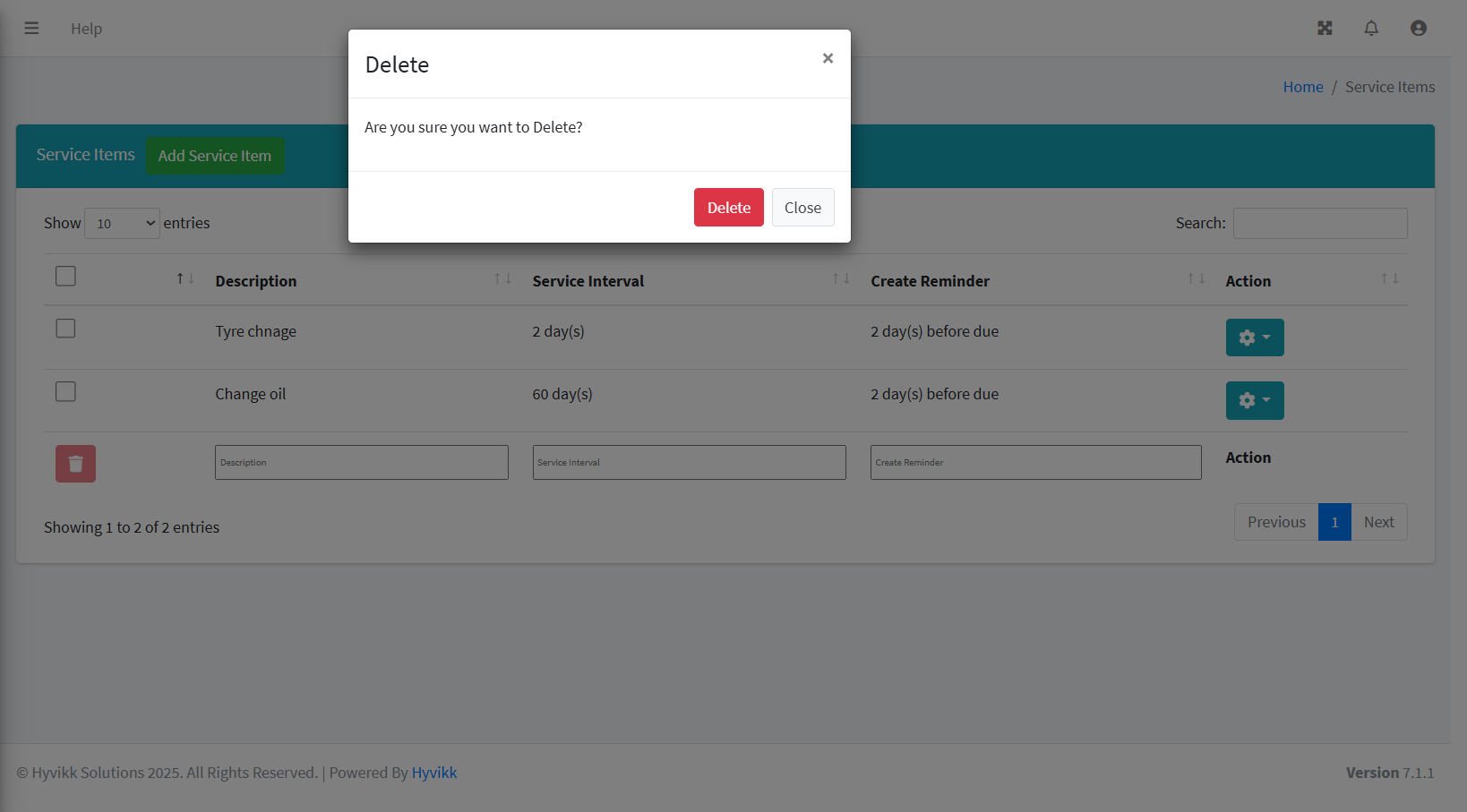Check the Change oil row checkbox
Image resolution: width=1467 pixels, height=812 pixels.
65,391
